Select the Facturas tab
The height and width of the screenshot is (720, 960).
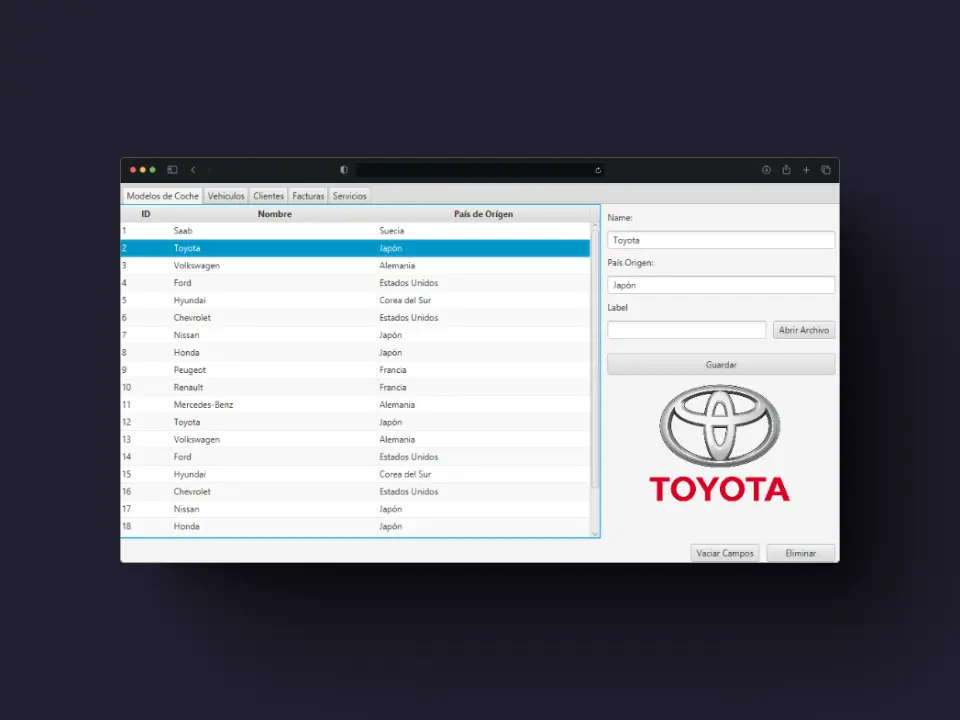[x=308, y=196]
